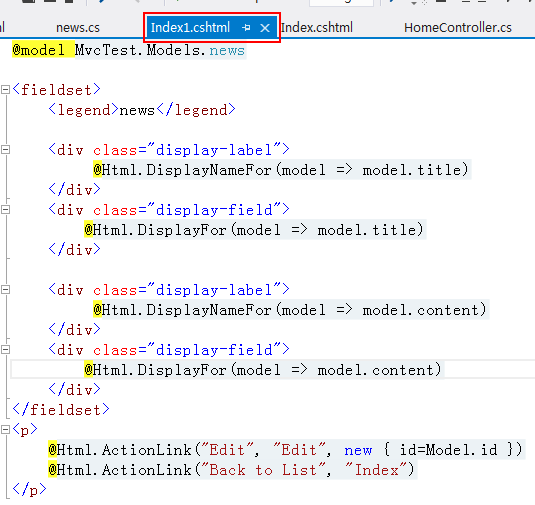Image resolution: width=535 pixels, height=505 pixels.
Task: Click the @model keyword on the first line
Action: click(38, 50)
